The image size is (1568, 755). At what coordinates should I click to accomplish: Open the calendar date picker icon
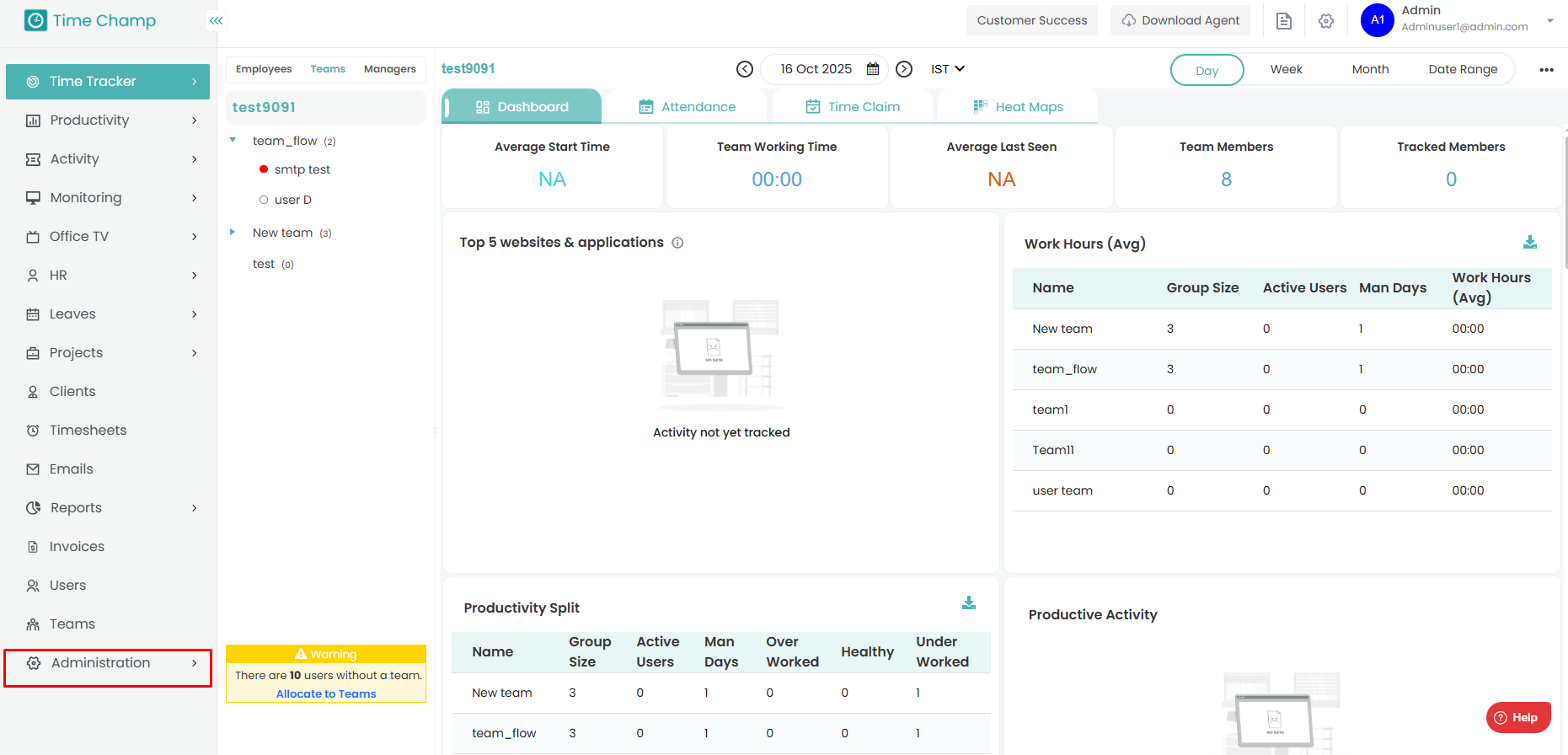pos(873,69)
